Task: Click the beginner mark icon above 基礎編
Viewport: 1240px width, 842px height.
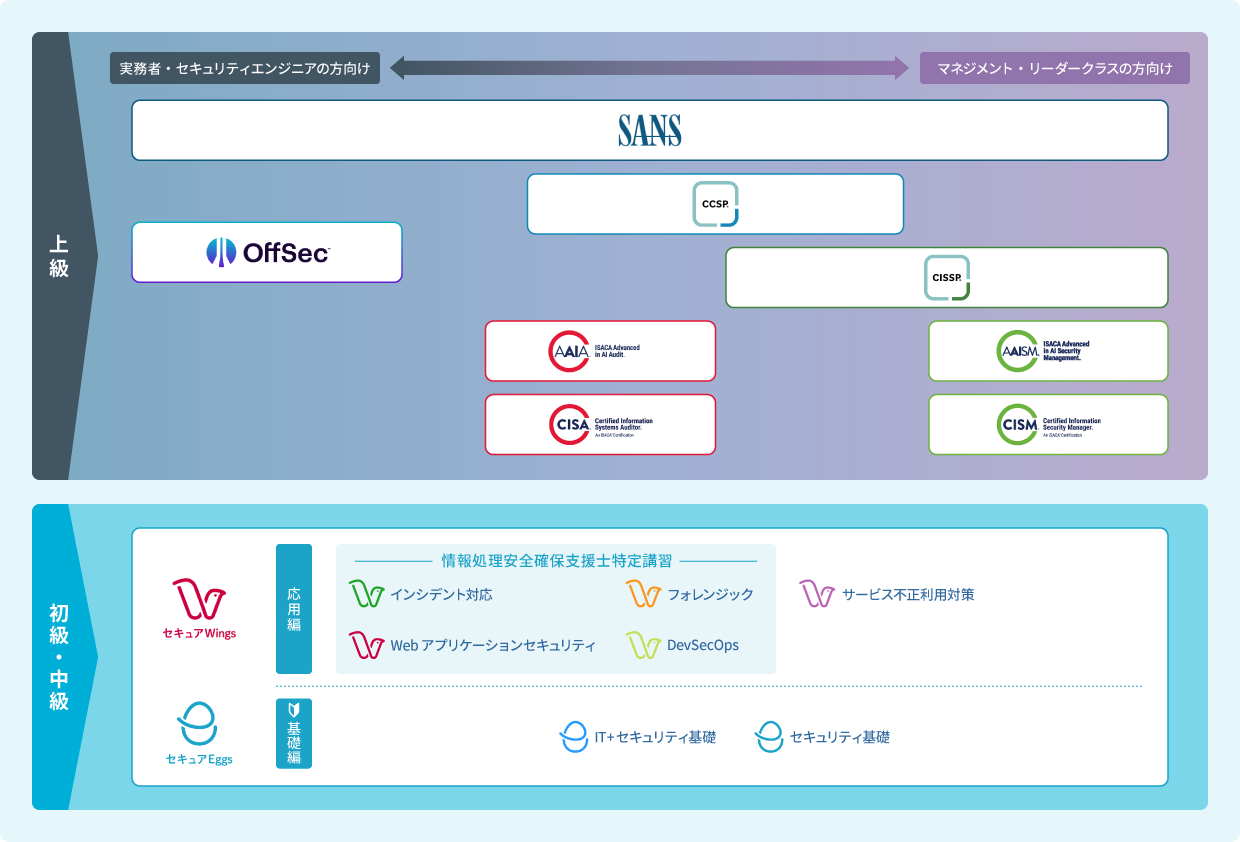Action: coord(294,709)
